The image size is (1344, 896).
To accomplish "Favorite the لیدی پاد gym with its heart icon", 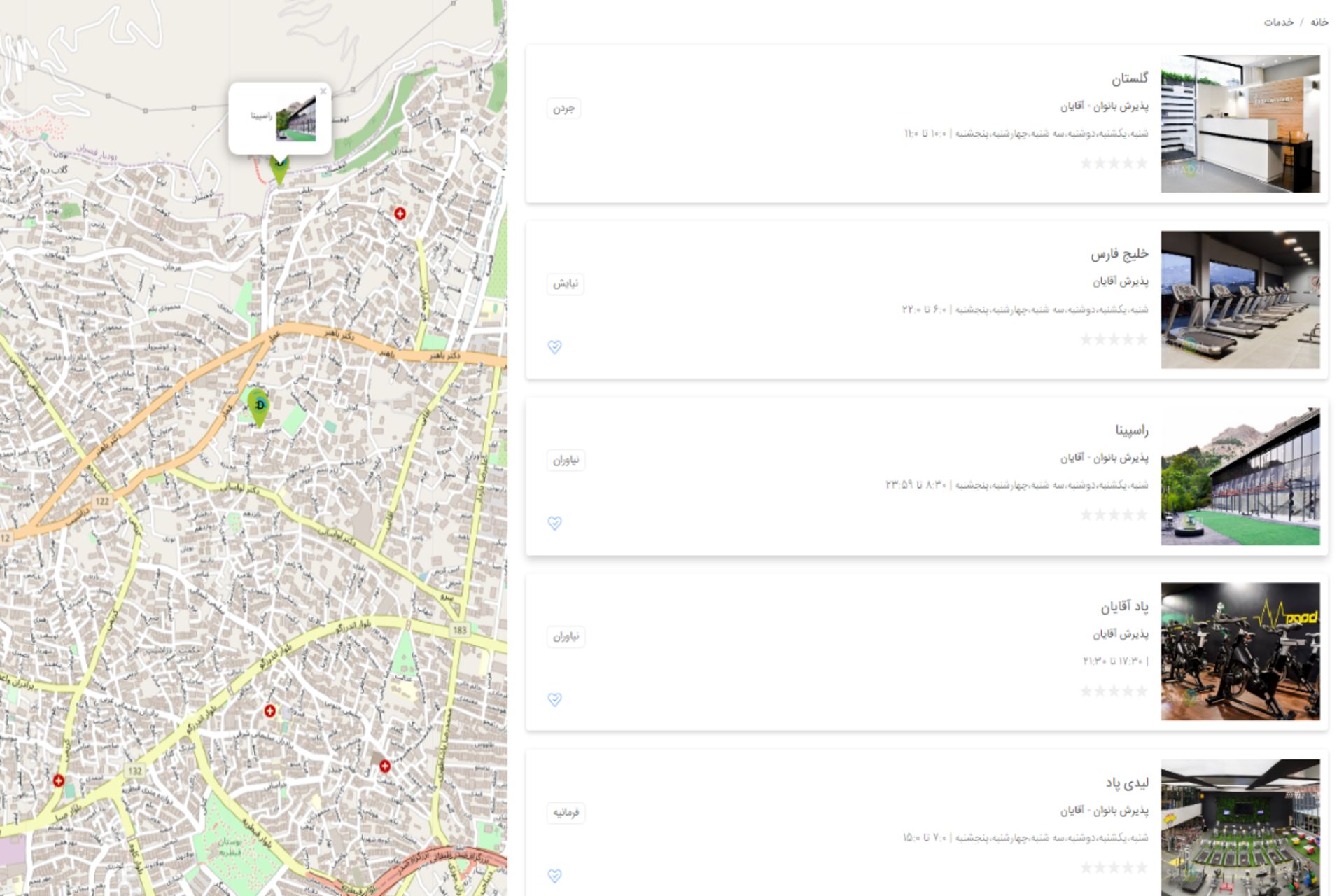I will click(x=554, y=875).
